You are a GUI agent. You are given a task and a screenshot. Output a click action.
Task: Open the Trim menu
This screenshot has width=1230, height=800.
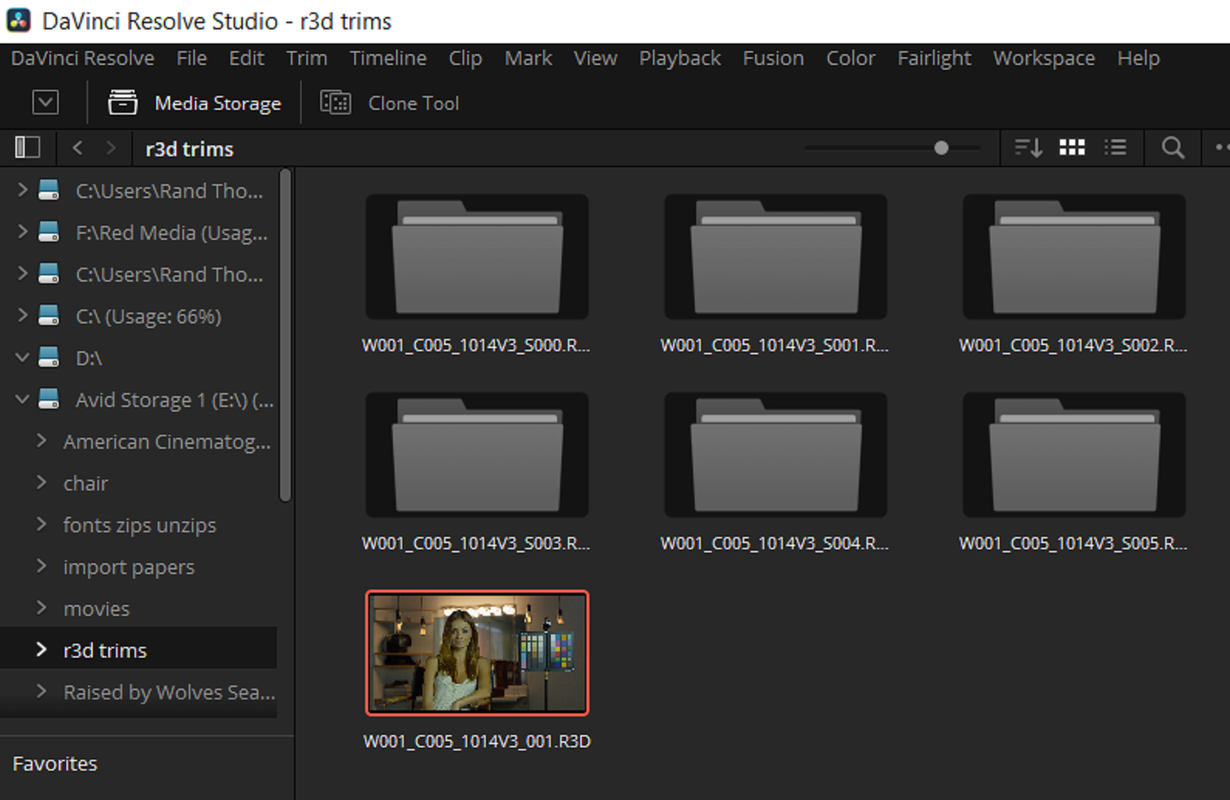(306, 58)
